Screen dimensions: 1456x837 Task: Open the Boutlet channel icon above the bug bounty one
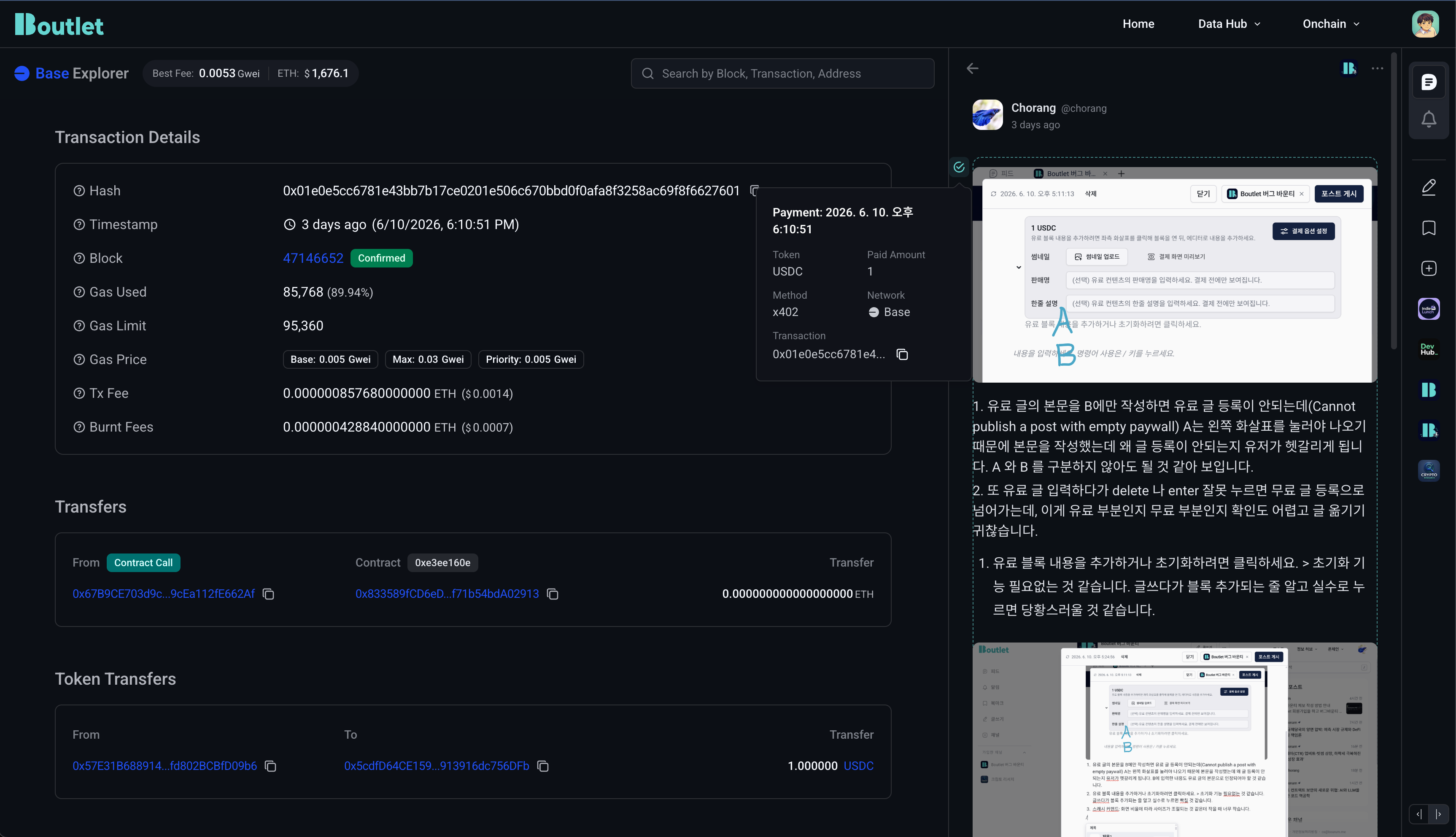[x=1429, y=390]
